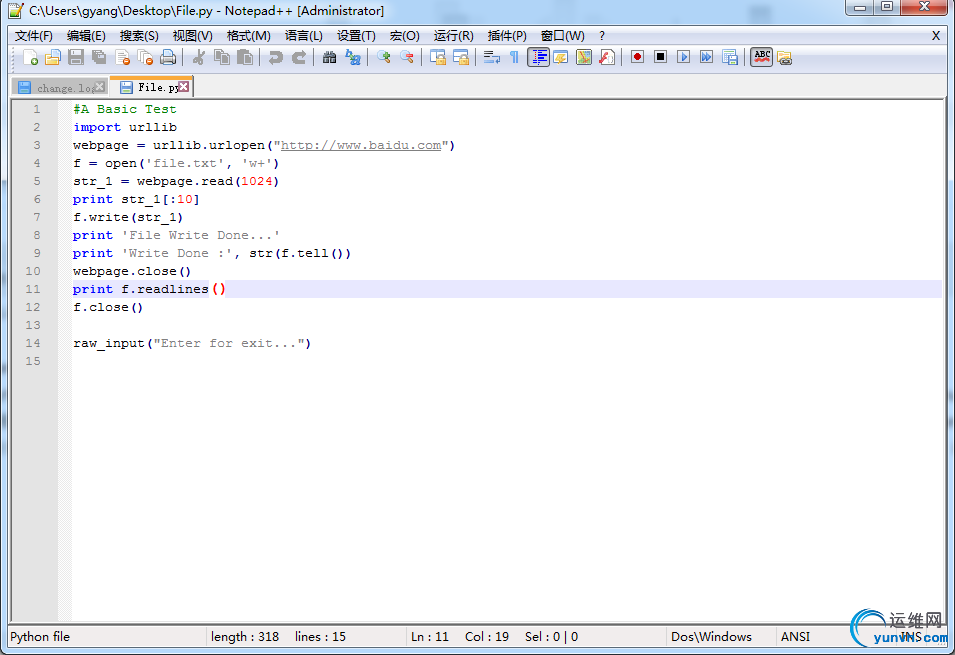The image size is (955, 655).
Task: Save the current recorded macro icon
Action: pos(730,58)
